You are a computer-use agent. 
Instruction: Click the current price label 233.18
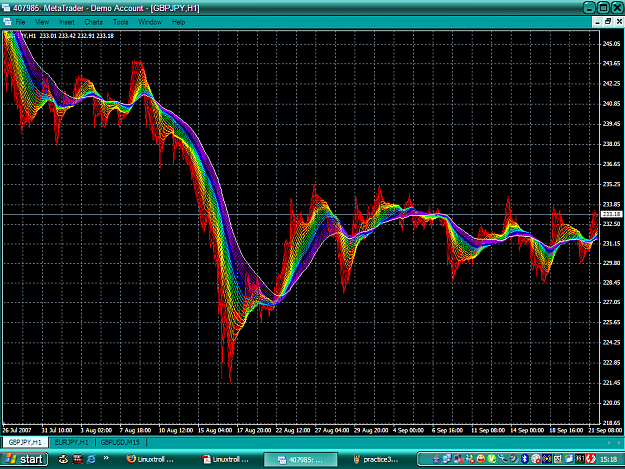pyautogui.click(x=612, y=214)
